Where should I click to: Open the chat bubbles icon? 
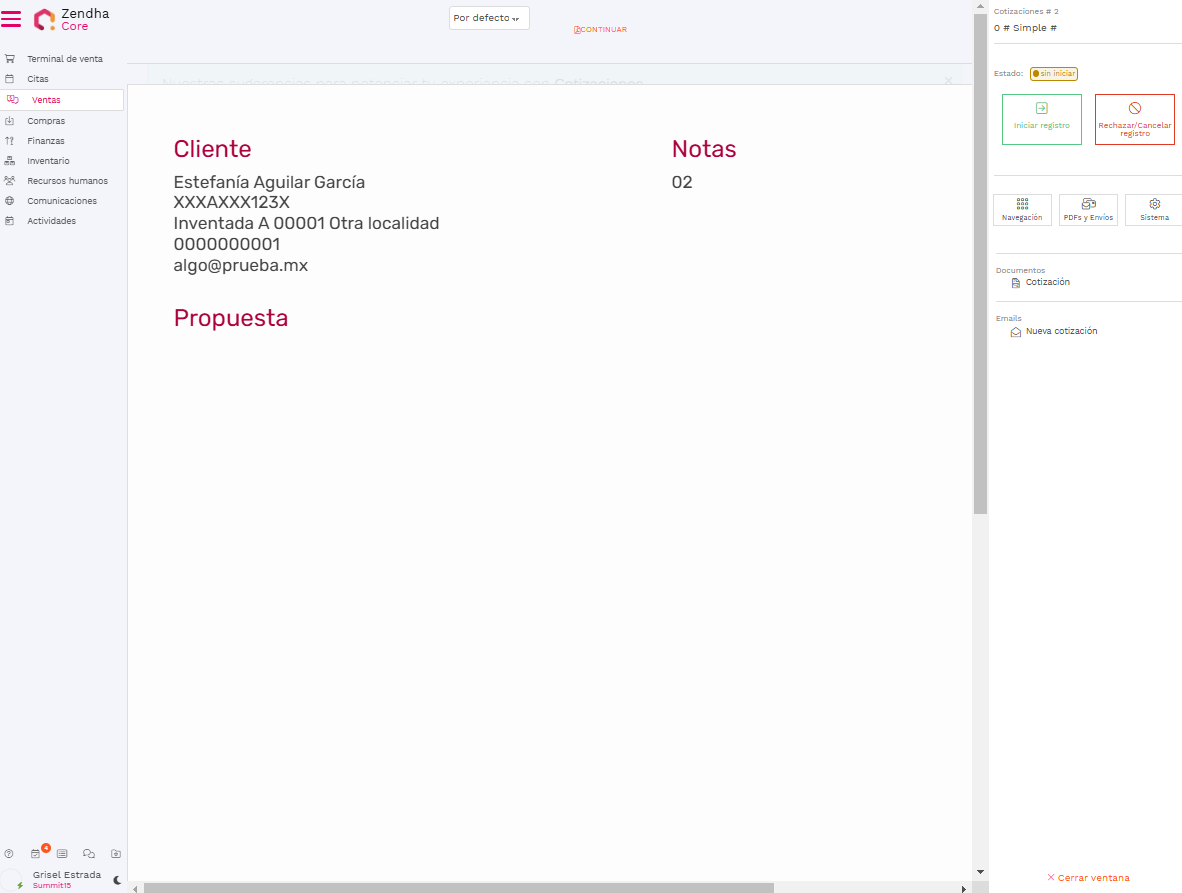click(89, 854)
